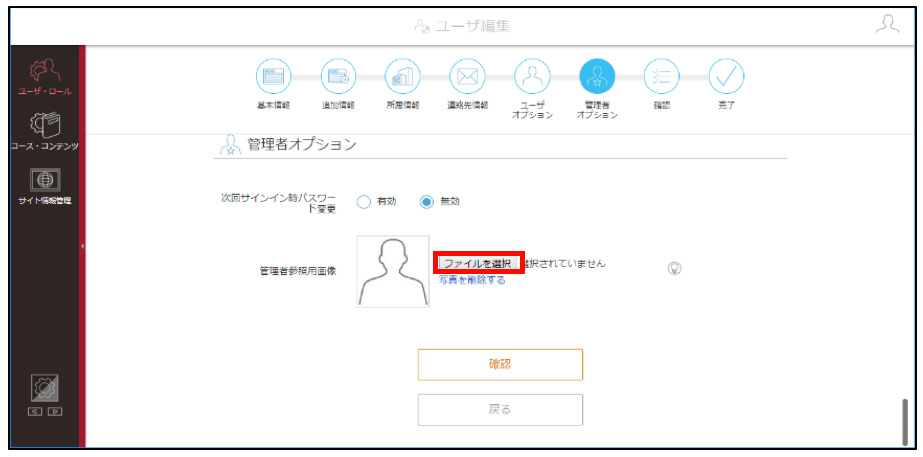This screenshot has width=923, height=457.
Task: Go to the 完了 checkmark step
Action: [x=726, y=77]
